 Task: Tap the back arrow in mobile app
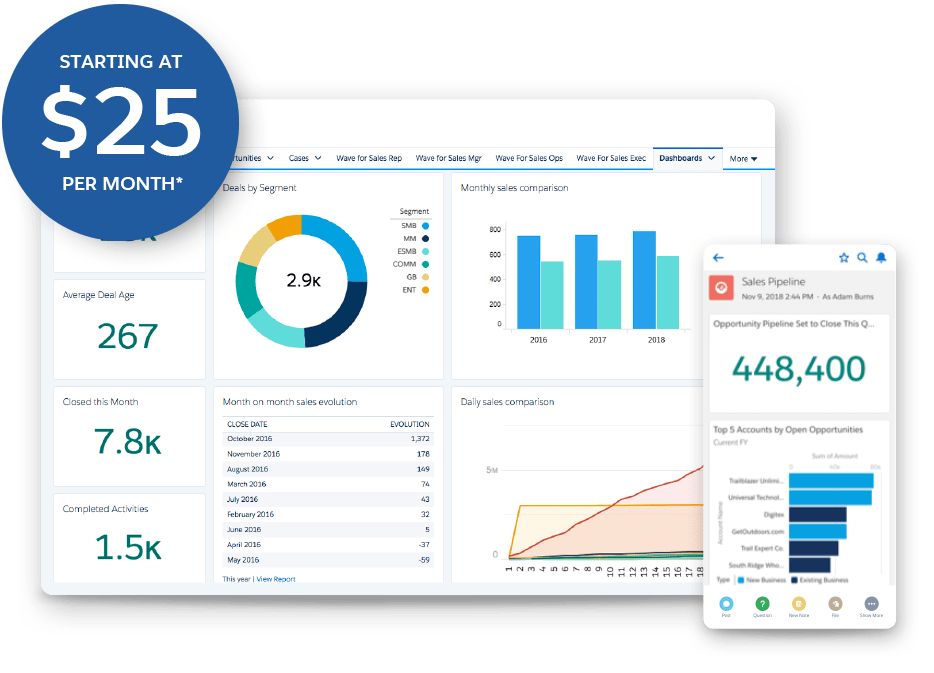pyautogui.click(x=718, y=257)
